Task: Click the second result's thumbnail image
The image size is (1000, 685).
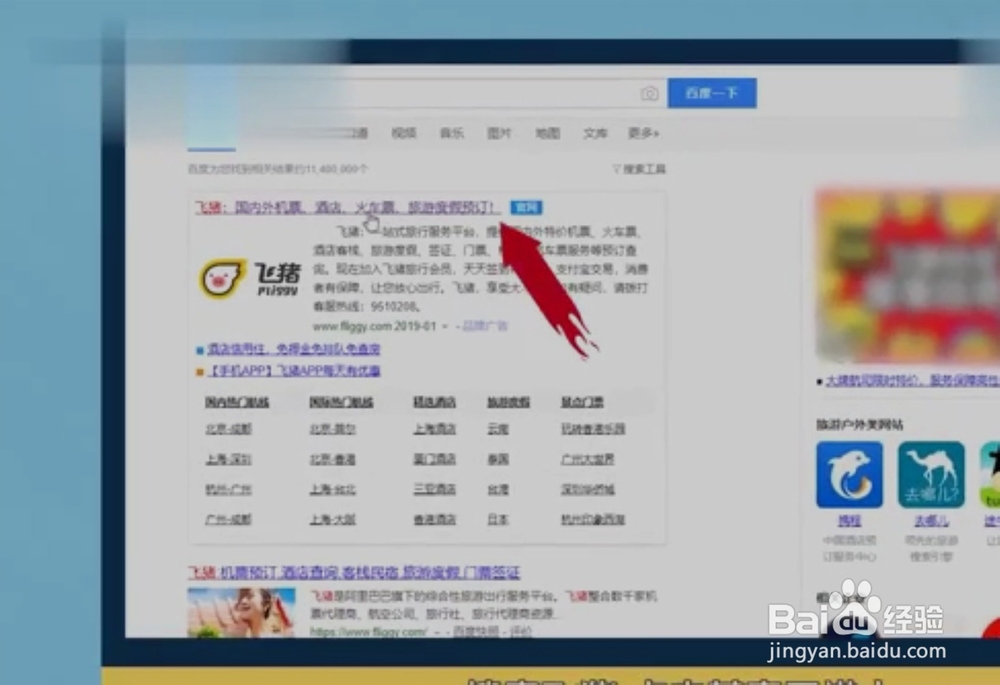Action: click(x=240, y=608)
